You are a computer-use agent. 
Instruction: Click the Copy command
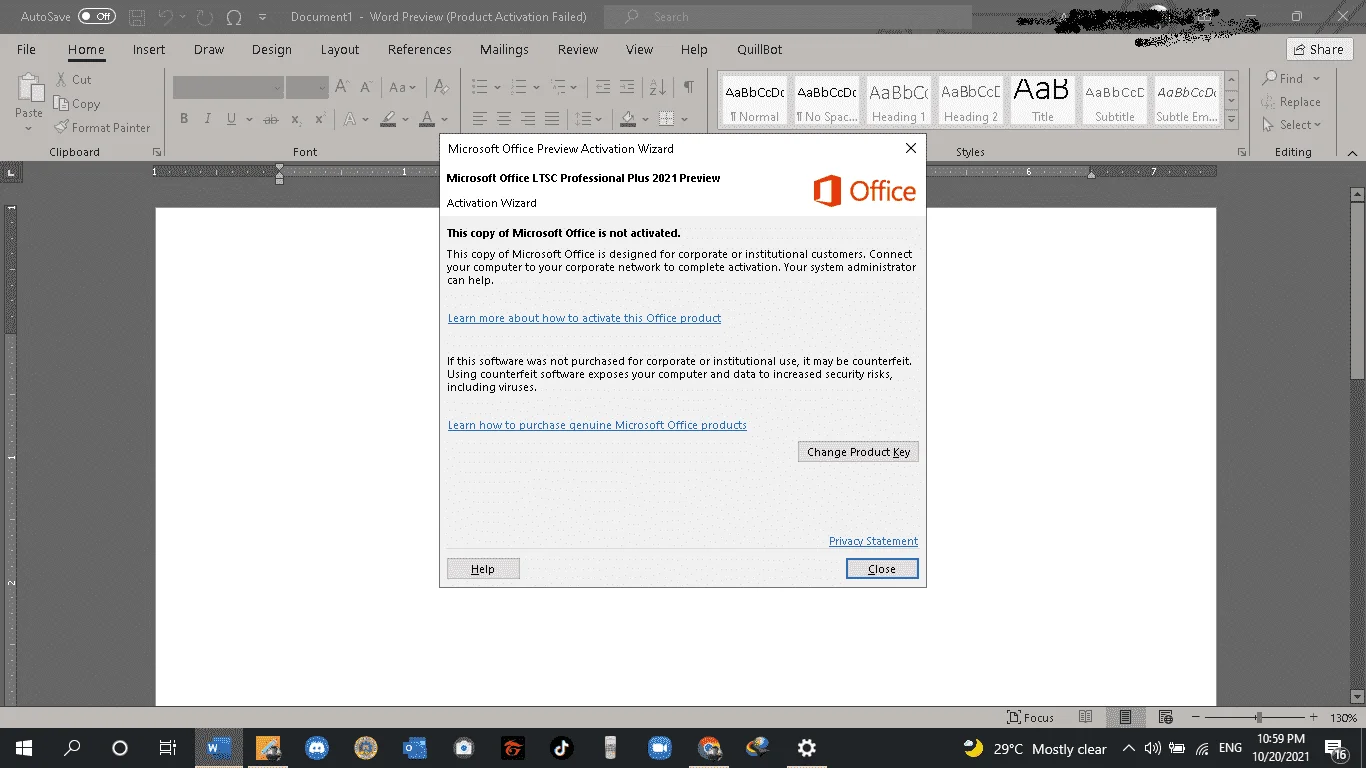[76, 104]
